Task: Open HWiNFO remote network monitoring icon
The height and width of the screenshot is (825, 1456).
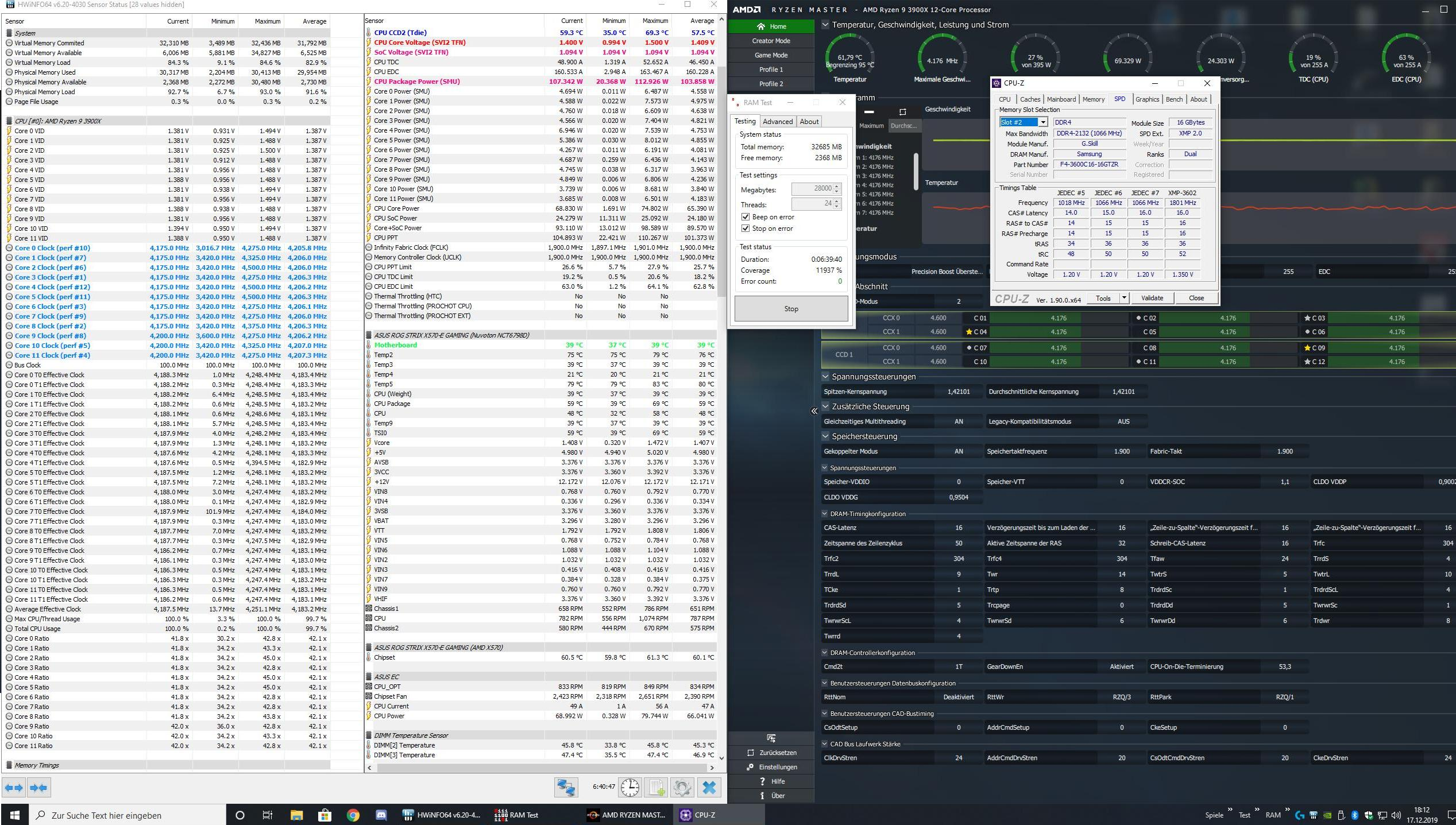Action: point(565,787)
